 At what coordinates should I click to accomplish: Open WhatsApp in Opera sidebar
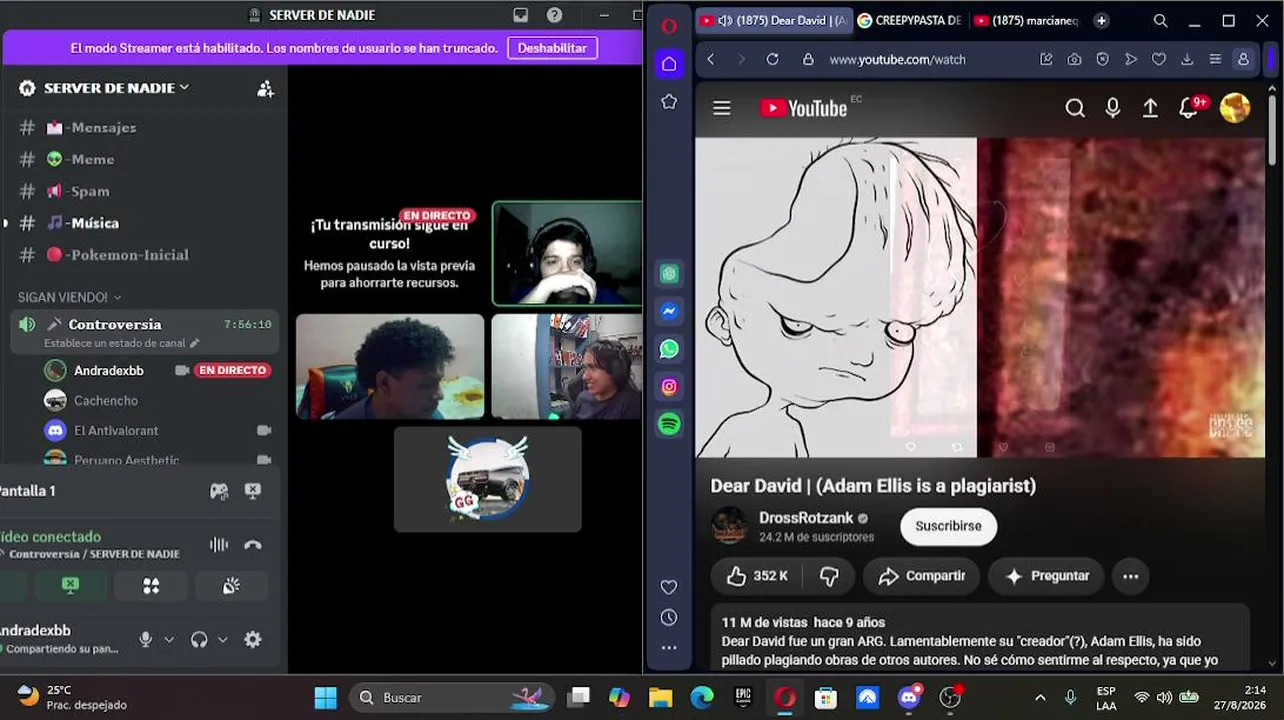pyautogui.click(x=669, y=349)
